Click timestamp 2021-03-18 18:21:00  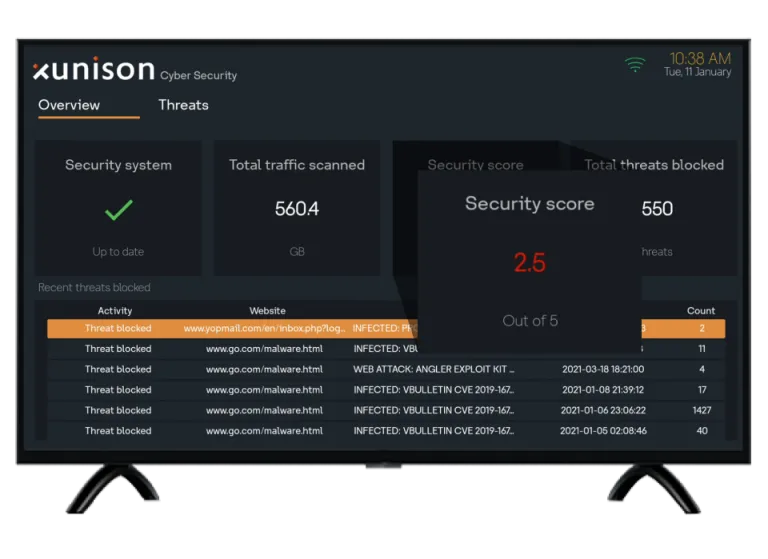[603, 369]
